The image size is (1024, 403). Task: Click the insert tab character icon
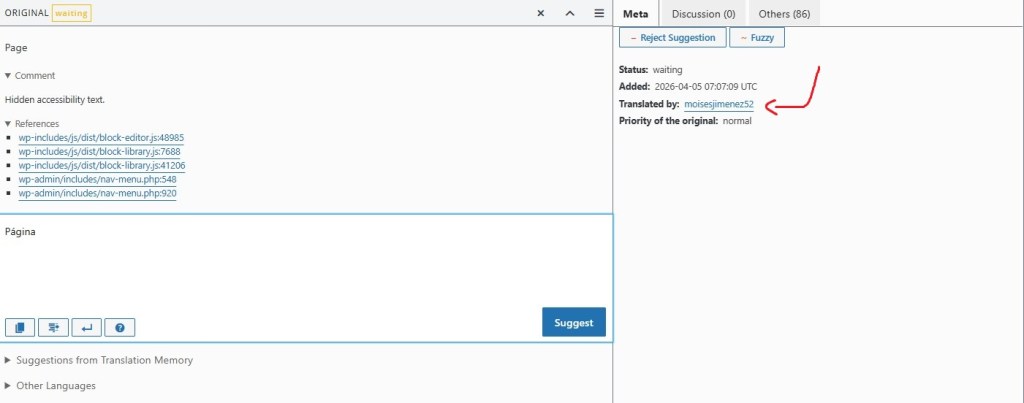coord(53,327)
